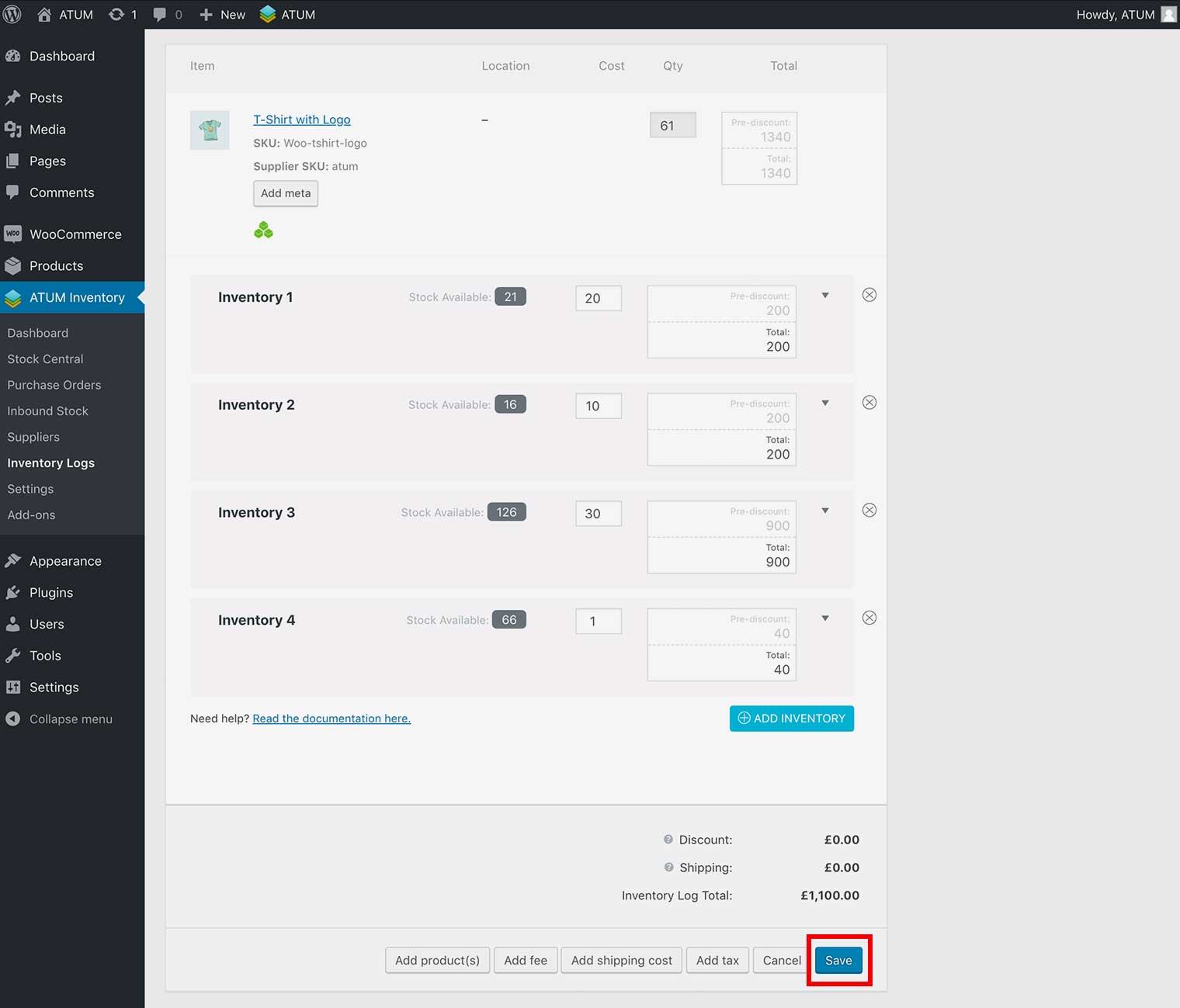Viewport: 1180px width, 1008px height.
Task: Open WooCommerce in the sidebar
Action: click(x=75, y=234)
